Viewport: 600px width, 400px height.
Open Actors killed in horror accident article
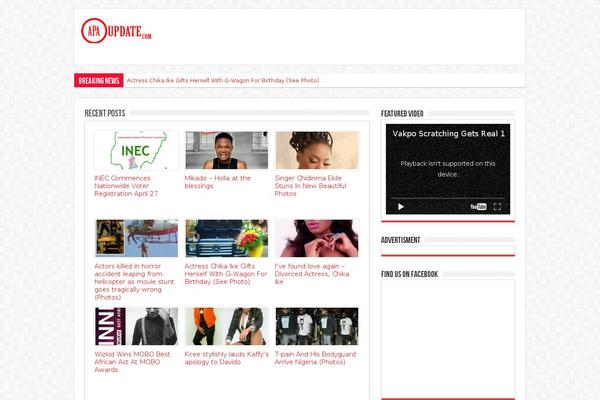click(134, 281)
